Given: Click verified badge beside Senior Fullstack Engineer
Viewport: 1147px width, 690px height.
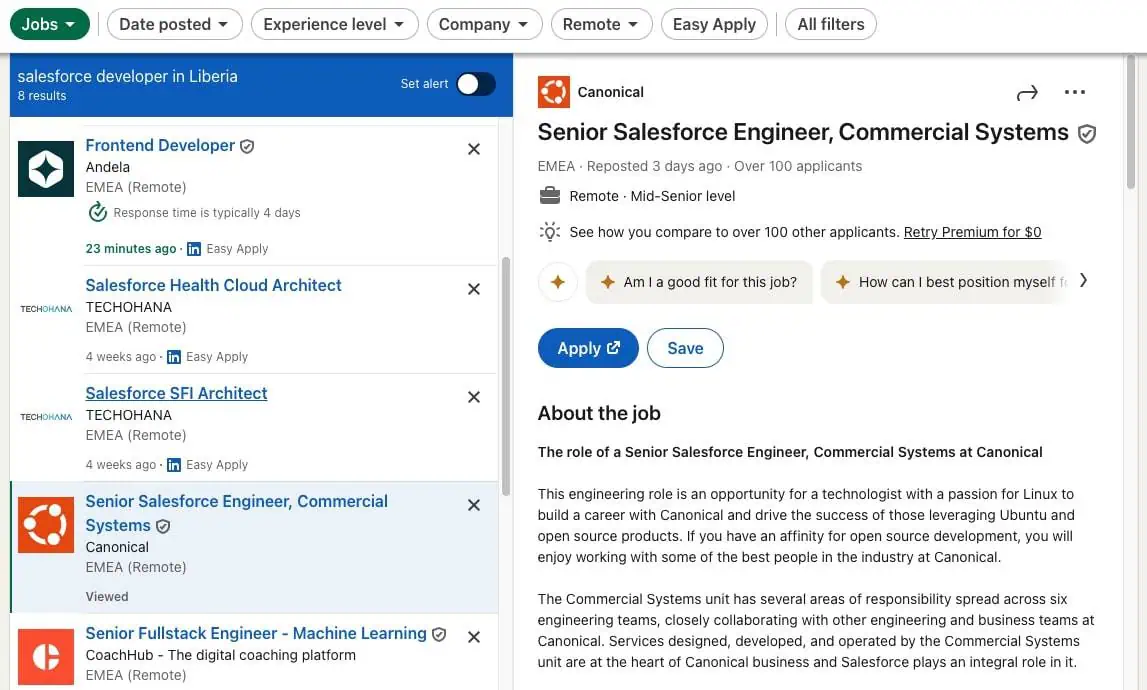Looking at the screenshot, I should coord(439,634).
